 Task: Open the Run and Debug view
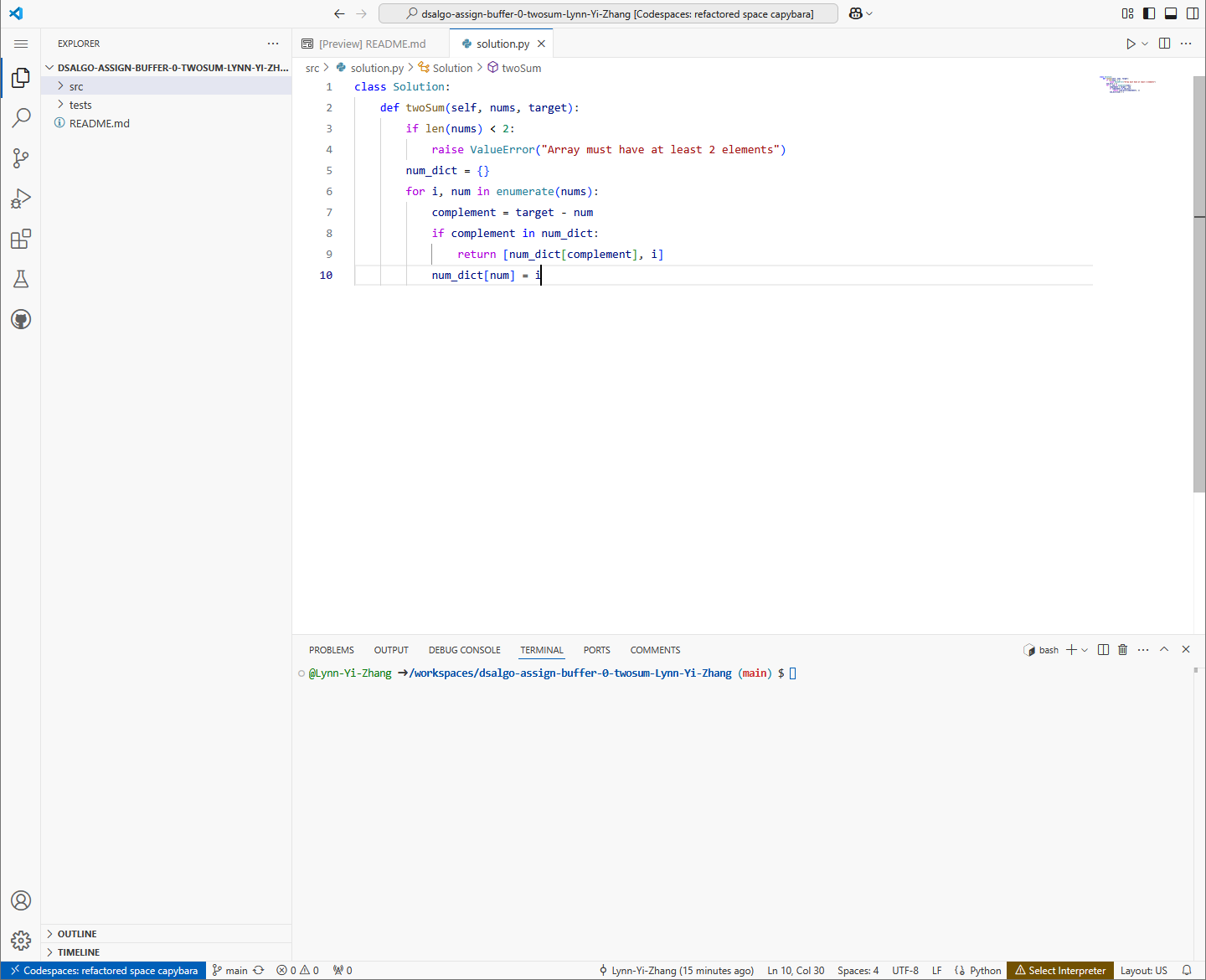tap(21, 199)
